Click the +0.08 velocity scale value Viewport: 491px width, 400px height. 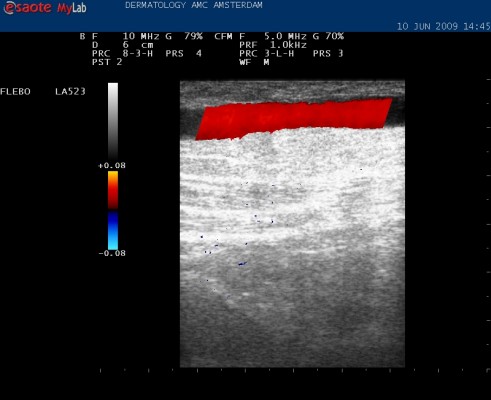tap(112, 165)
